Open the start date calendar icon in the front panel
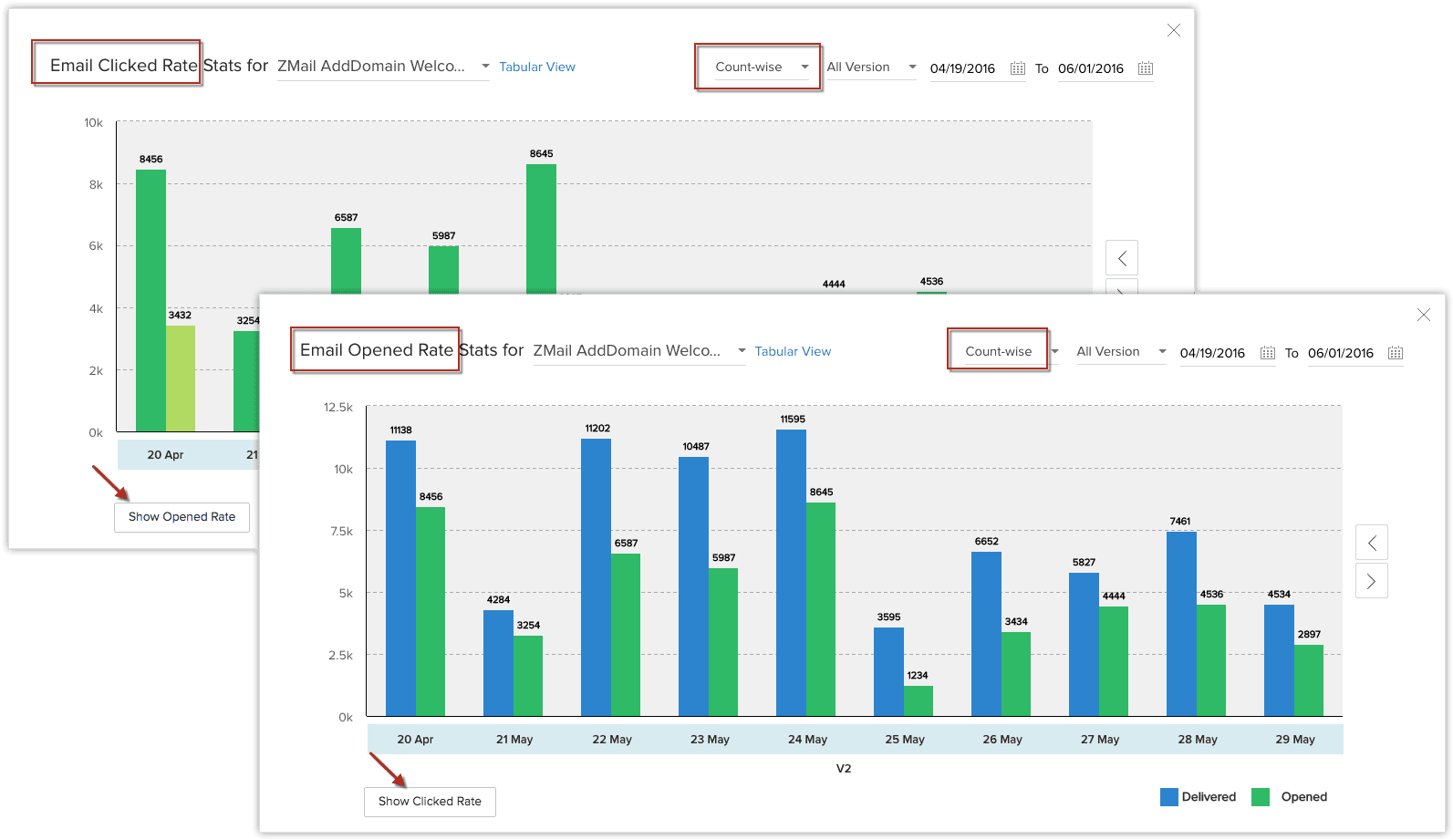The height and width of the screenshot is (840, 1453). tap(1268, 353)
